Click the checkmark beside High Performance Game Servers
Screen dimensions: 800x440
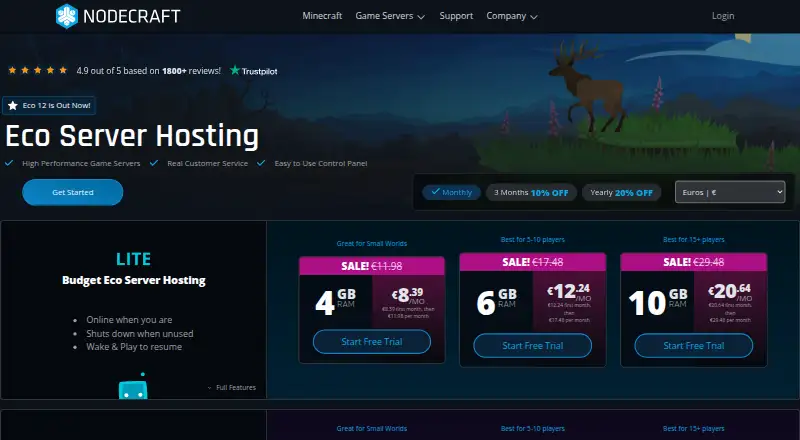9,163
